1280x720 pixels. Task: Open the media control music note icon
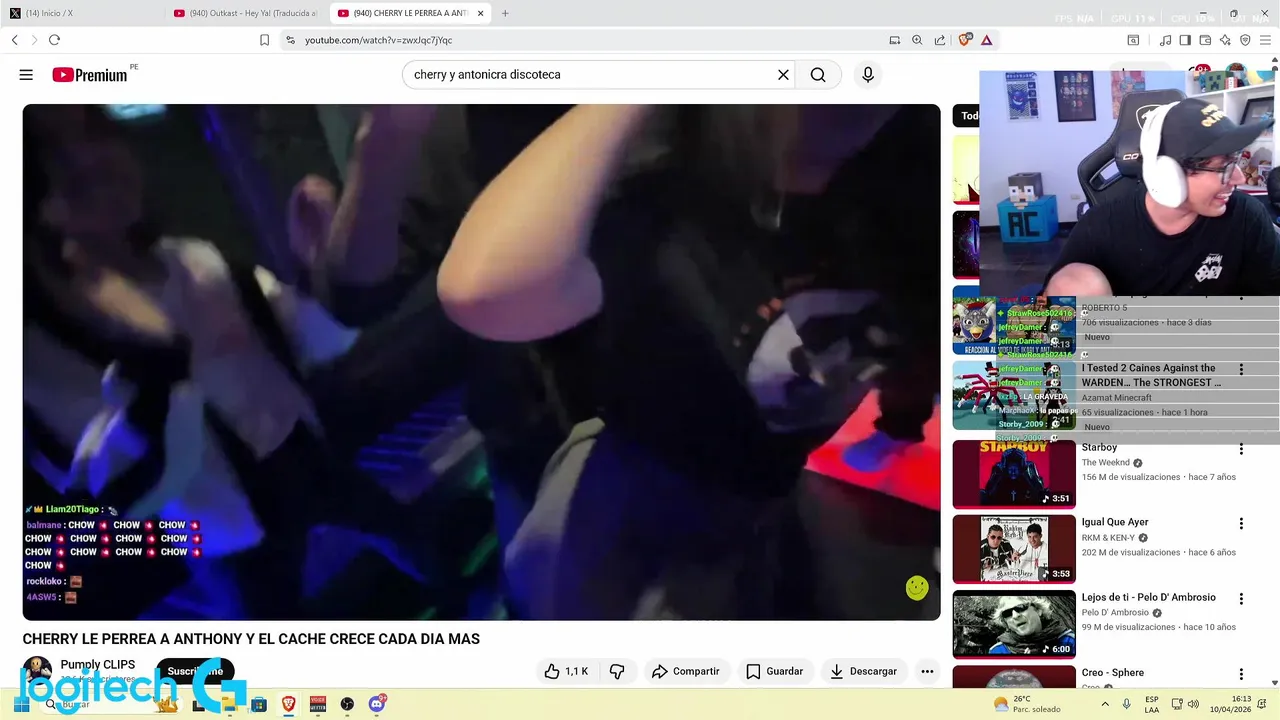coord(1165,40)
